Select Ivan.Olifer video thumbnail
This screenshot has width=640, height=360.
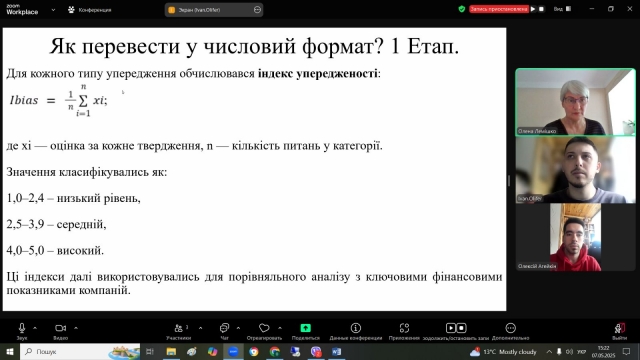[x=576, y=169]
